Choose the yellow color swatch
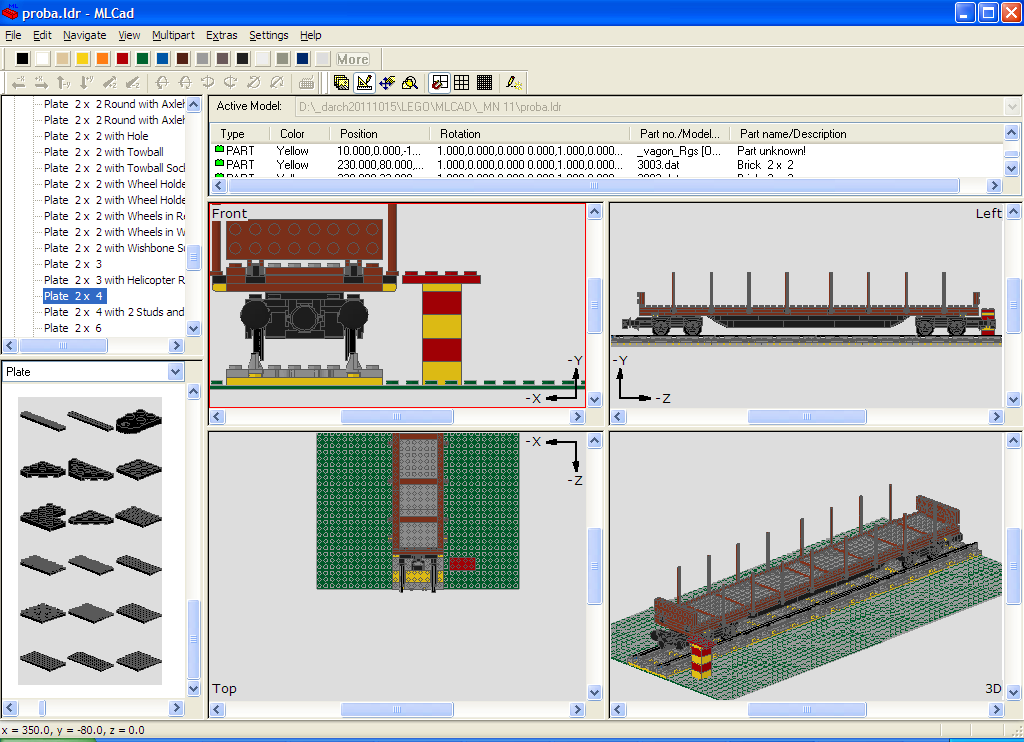The height and width of the screenshot is (742, 1024). coord(83,59)
